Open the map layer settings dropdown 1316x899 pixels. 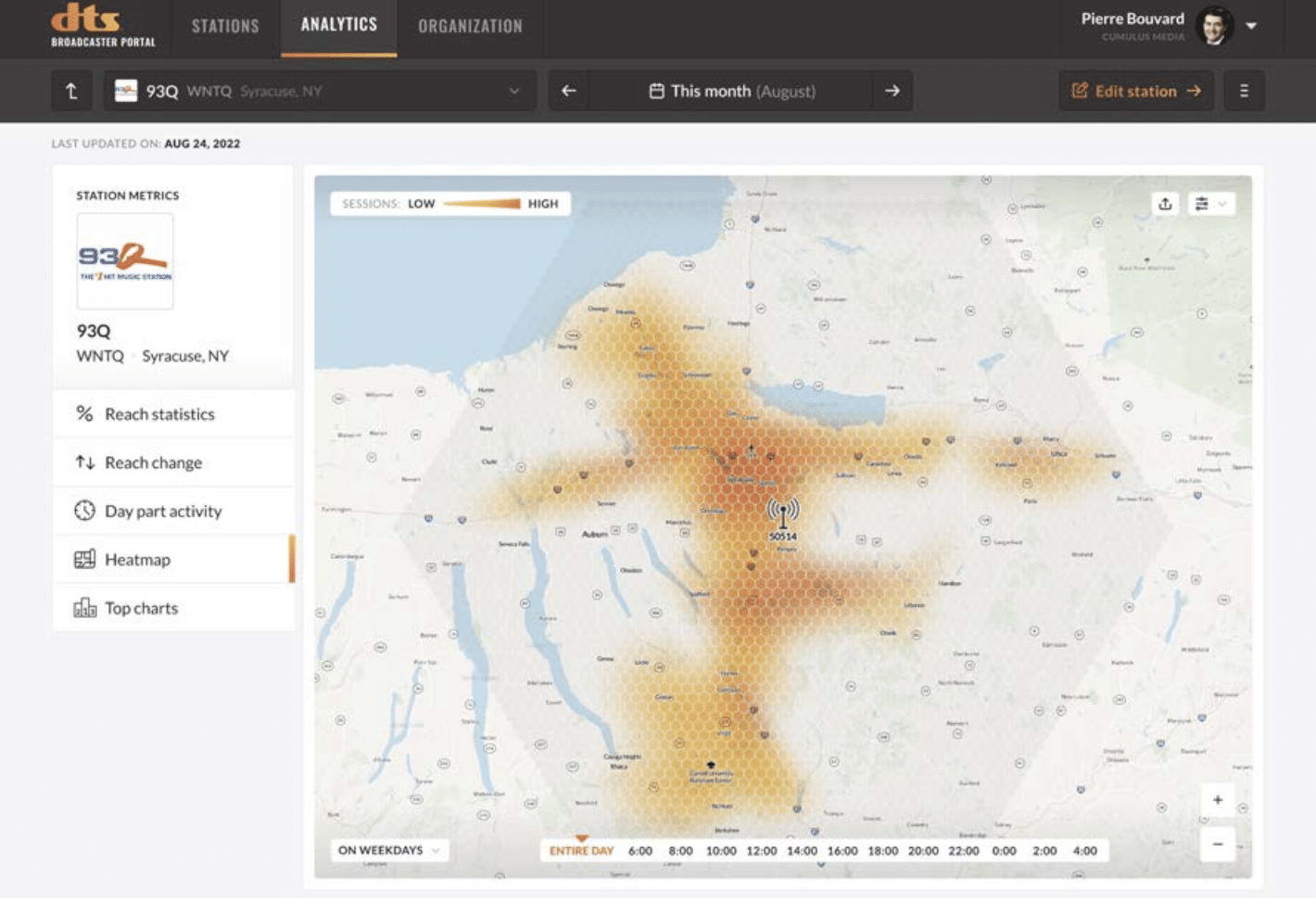pyautogui.click(x=1209, y=204)
